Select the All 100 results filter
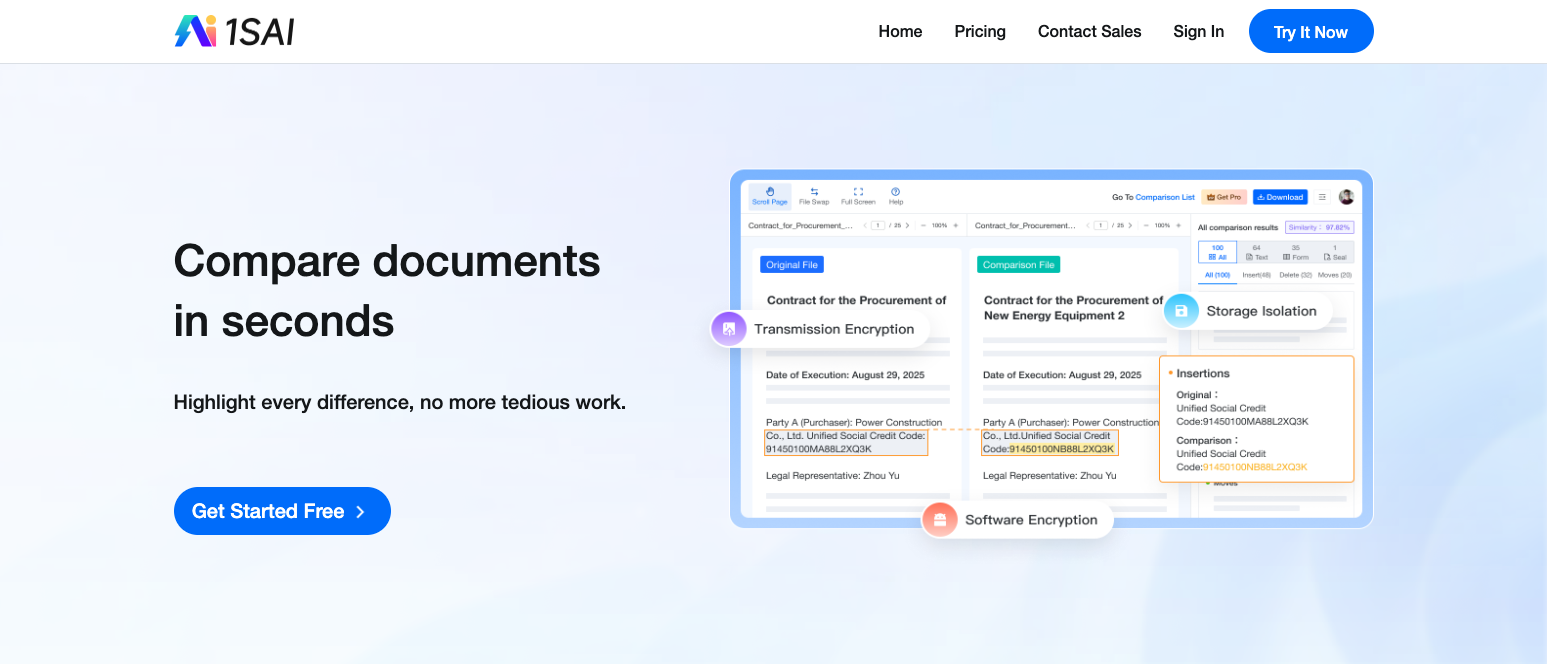The width and height of the screenshot is (1547, 665). point(1217,252)
